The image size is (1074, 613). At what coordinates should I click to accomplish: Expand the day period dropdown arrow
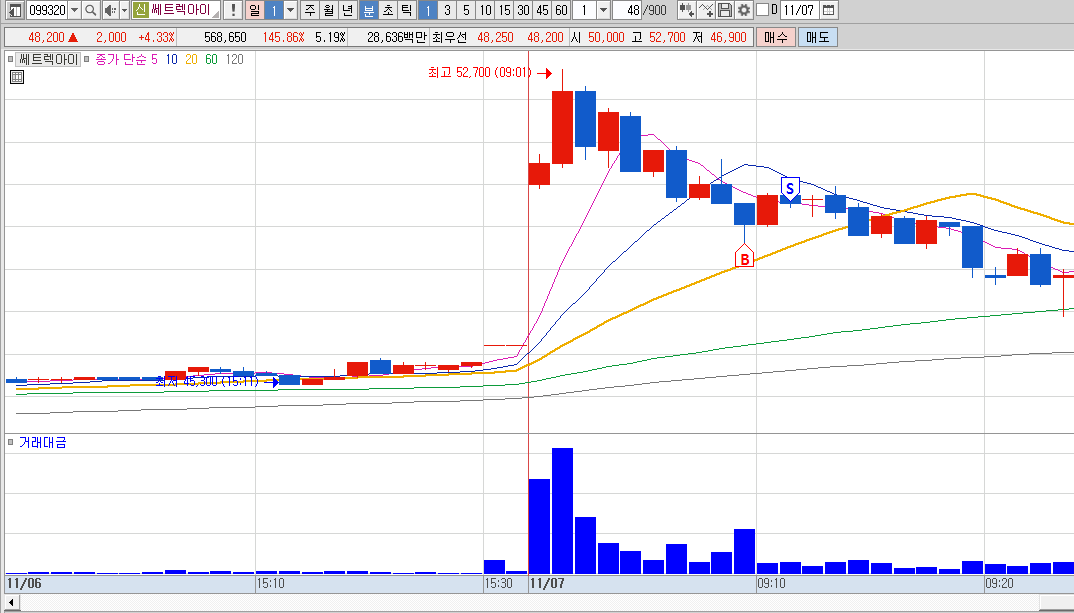tap(290, 10)
